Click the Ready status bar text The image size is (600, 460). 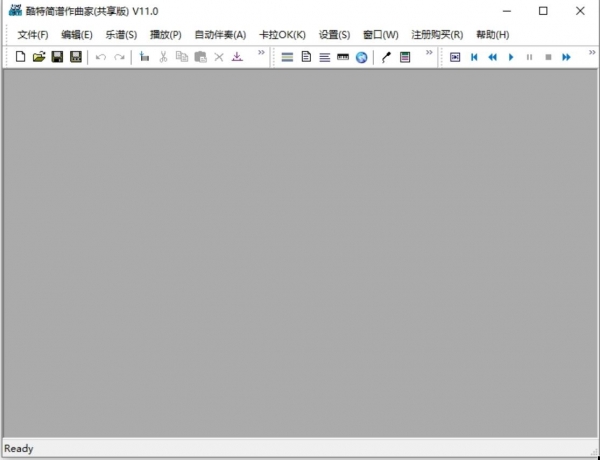[x=19, y=449]
